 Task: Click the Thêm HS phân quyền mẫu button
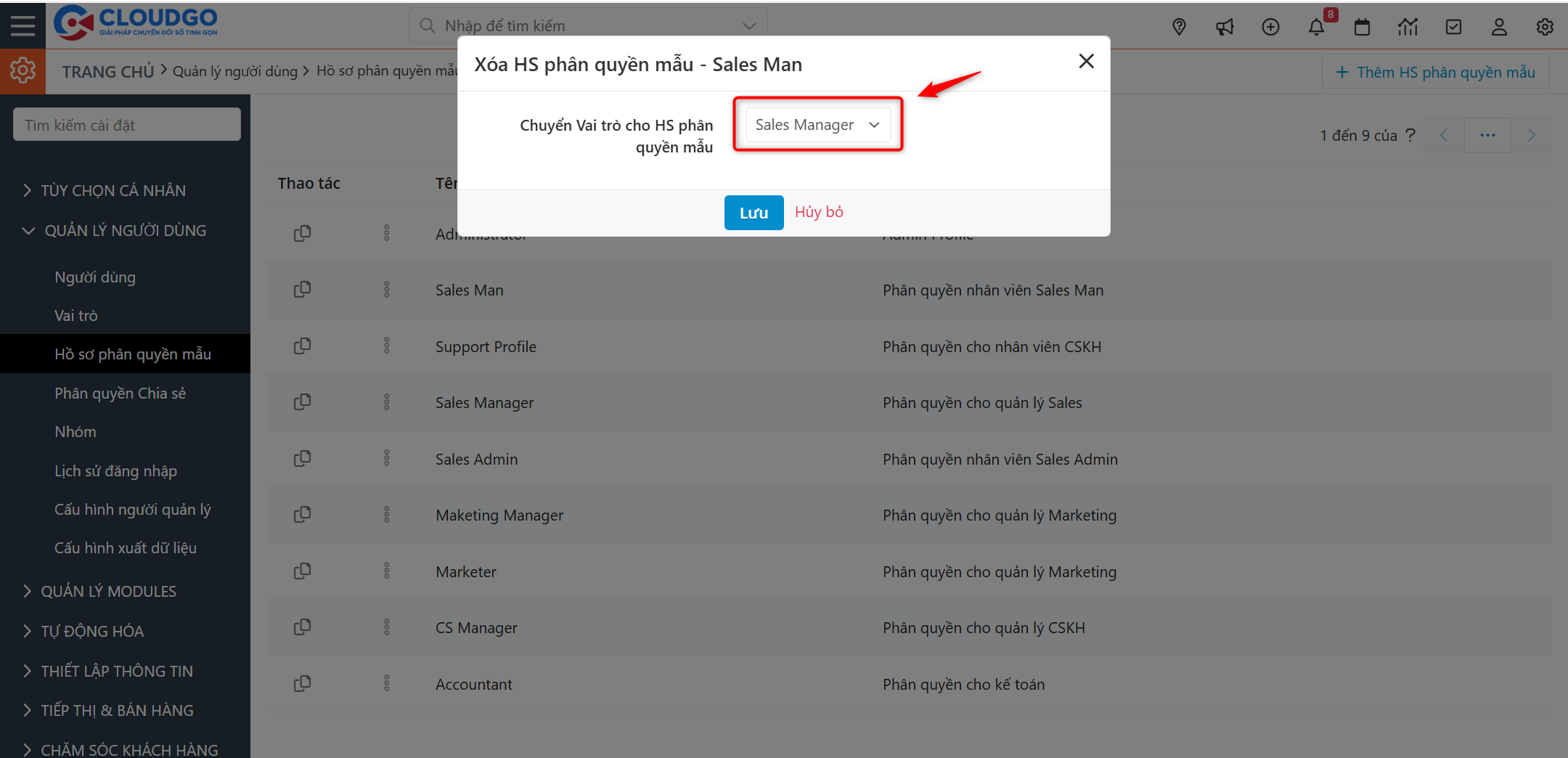point(1436,71)
